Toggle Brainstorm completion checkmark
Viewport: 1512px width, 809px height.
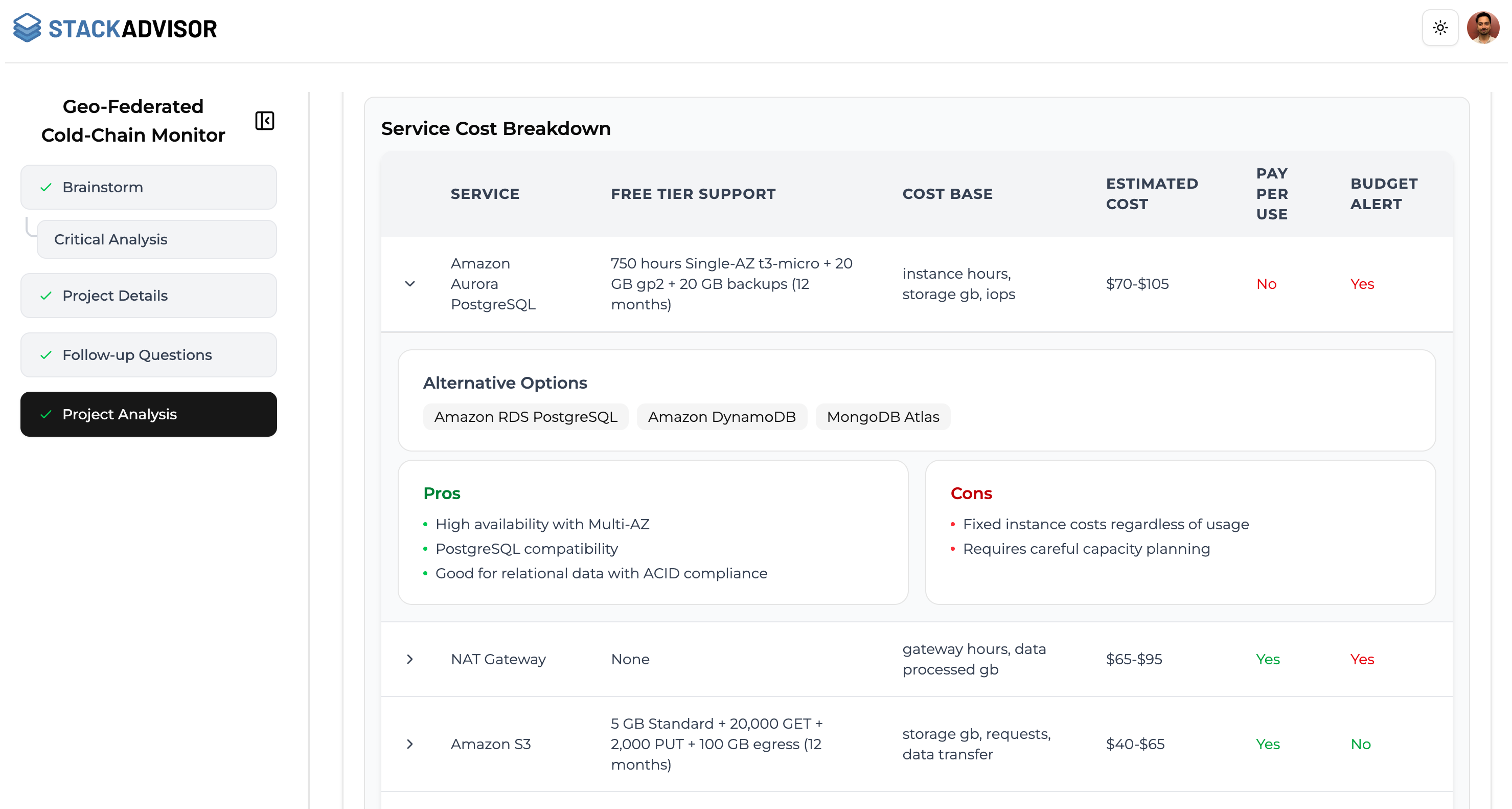point(46,187)
